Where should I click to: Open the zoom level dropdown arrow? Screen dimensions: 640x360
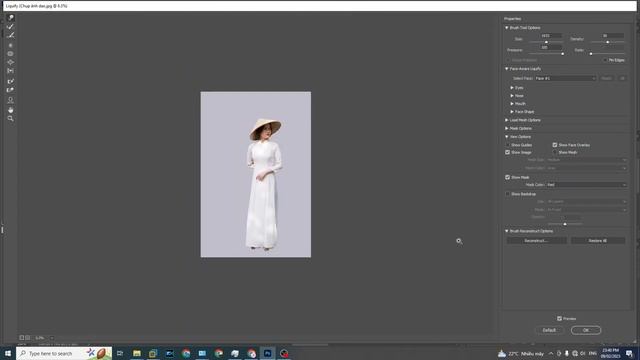(52, 338)
